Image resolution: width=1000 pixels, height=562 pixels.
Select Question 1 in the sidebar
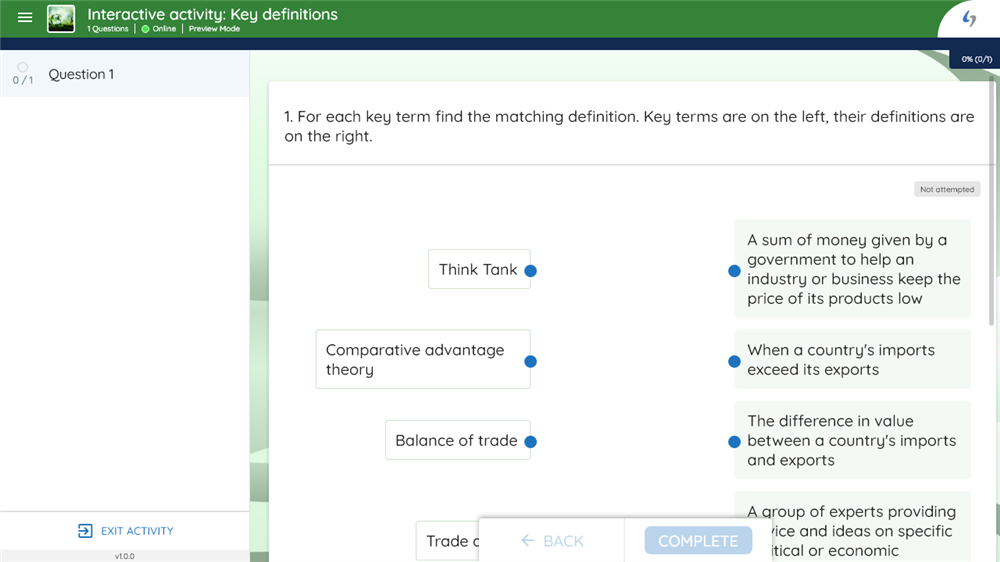[81, 74]
